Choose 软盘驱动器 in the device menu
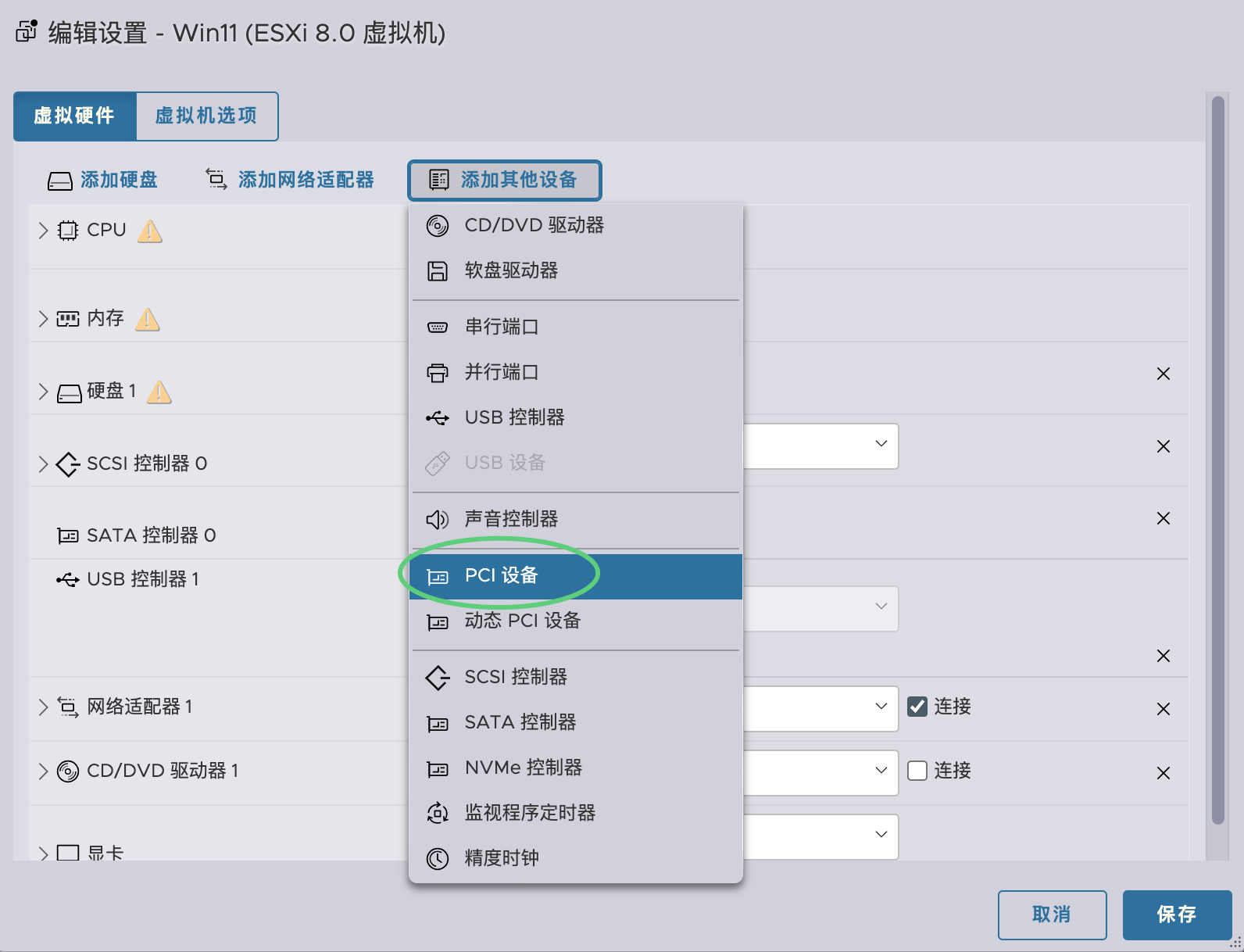This screenshot has height=952, width=1244. 511,270
